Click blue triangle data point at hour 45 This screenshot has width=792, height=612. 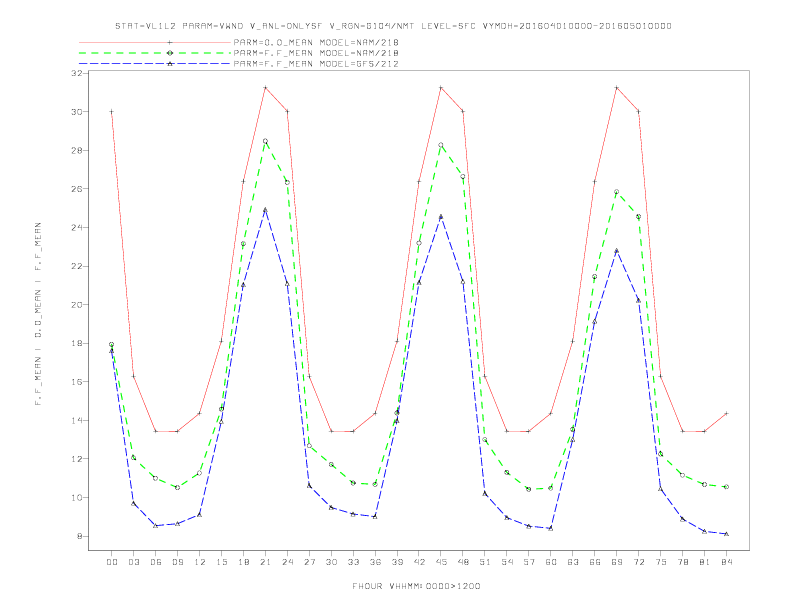coord(441,217)
